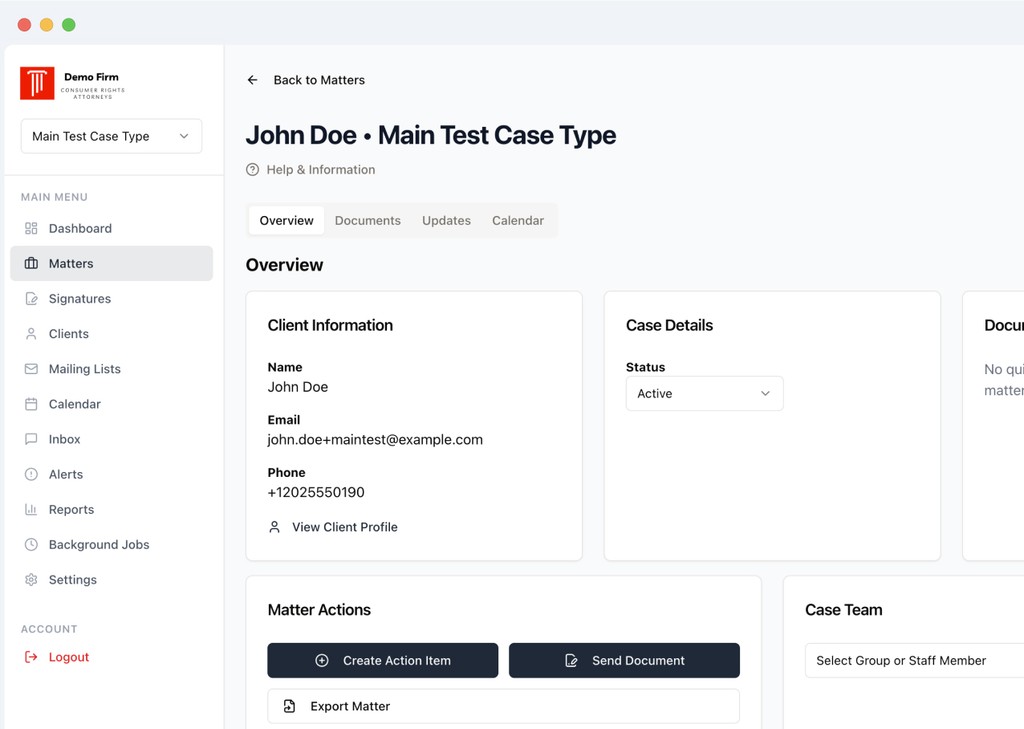Click the plus icon on Create Action Item
The width and height of the screenshot is (1024, 729).
tap(322, 660)
